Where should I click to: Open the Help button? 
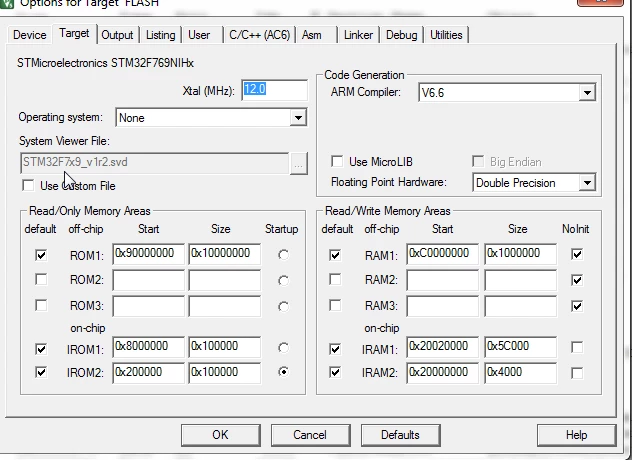[x=576, y=435]
